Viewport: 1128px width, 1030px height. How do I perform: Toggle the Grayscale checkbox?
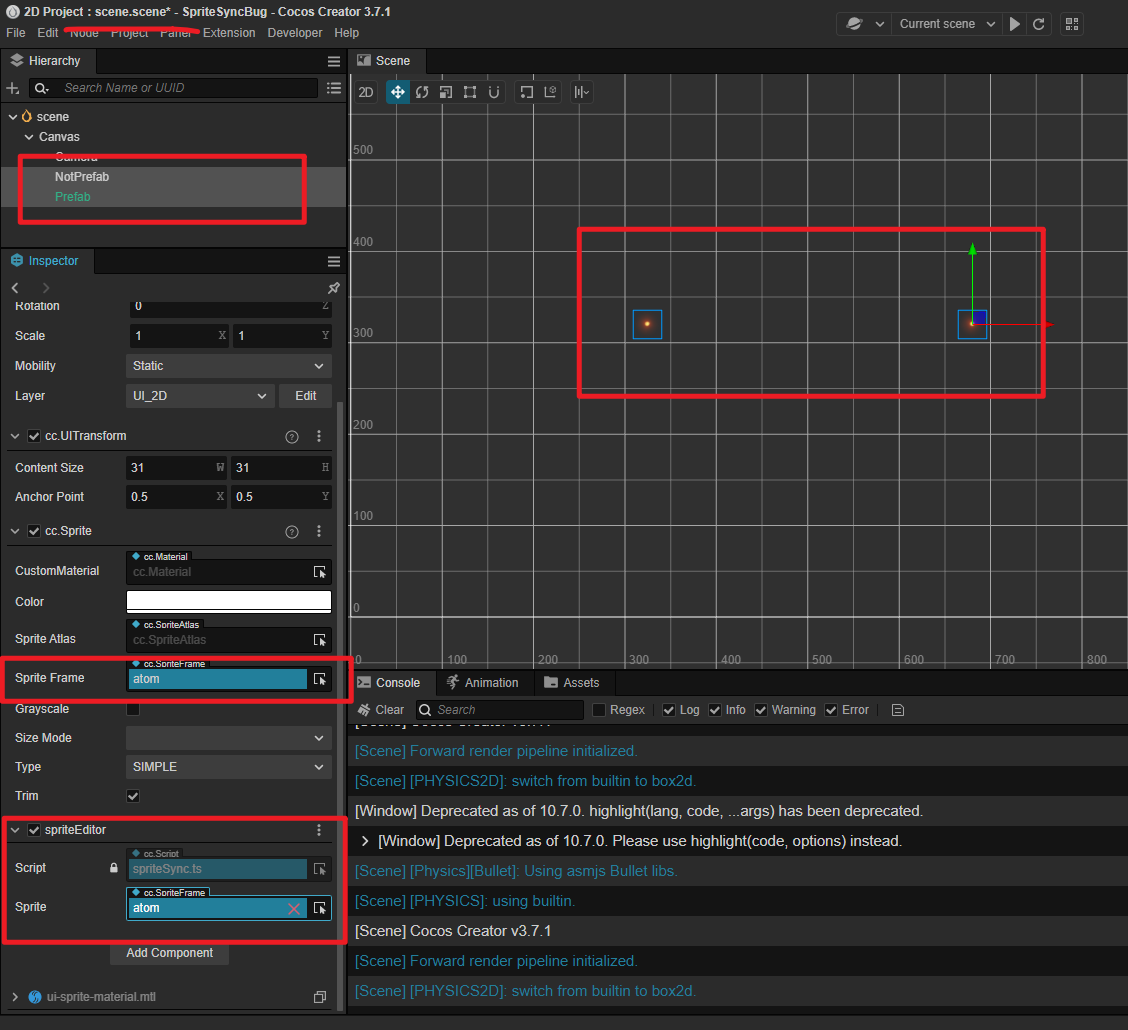(133, 709)
